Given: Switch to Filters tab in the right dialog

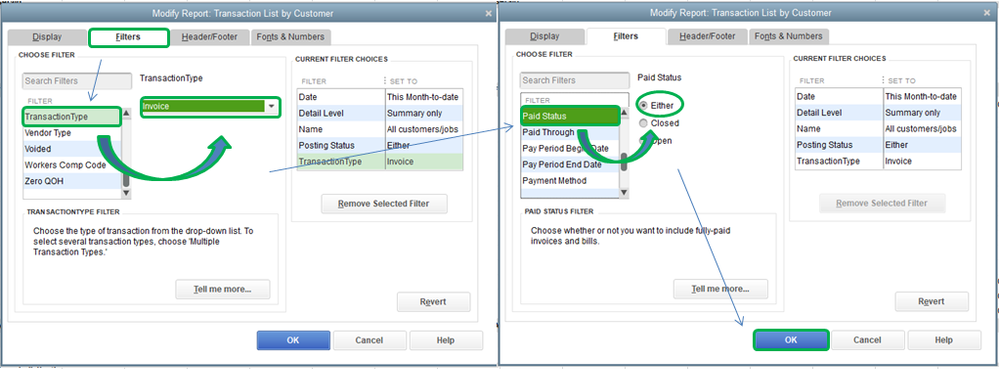Looking at the screenshot, I should pyautogui.click(x=626, y=37).
